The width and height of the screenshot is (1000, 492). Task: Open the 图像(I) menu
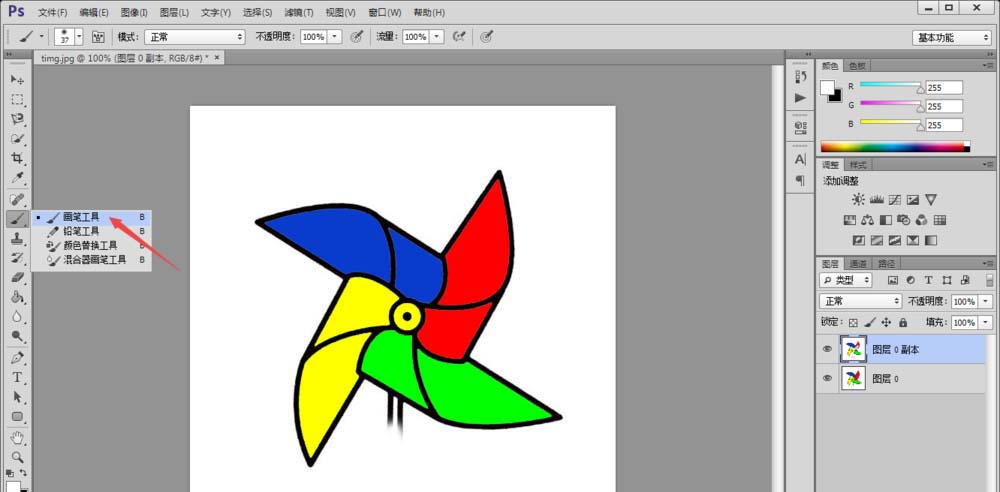pyautogui.click(x=133, y=12)
